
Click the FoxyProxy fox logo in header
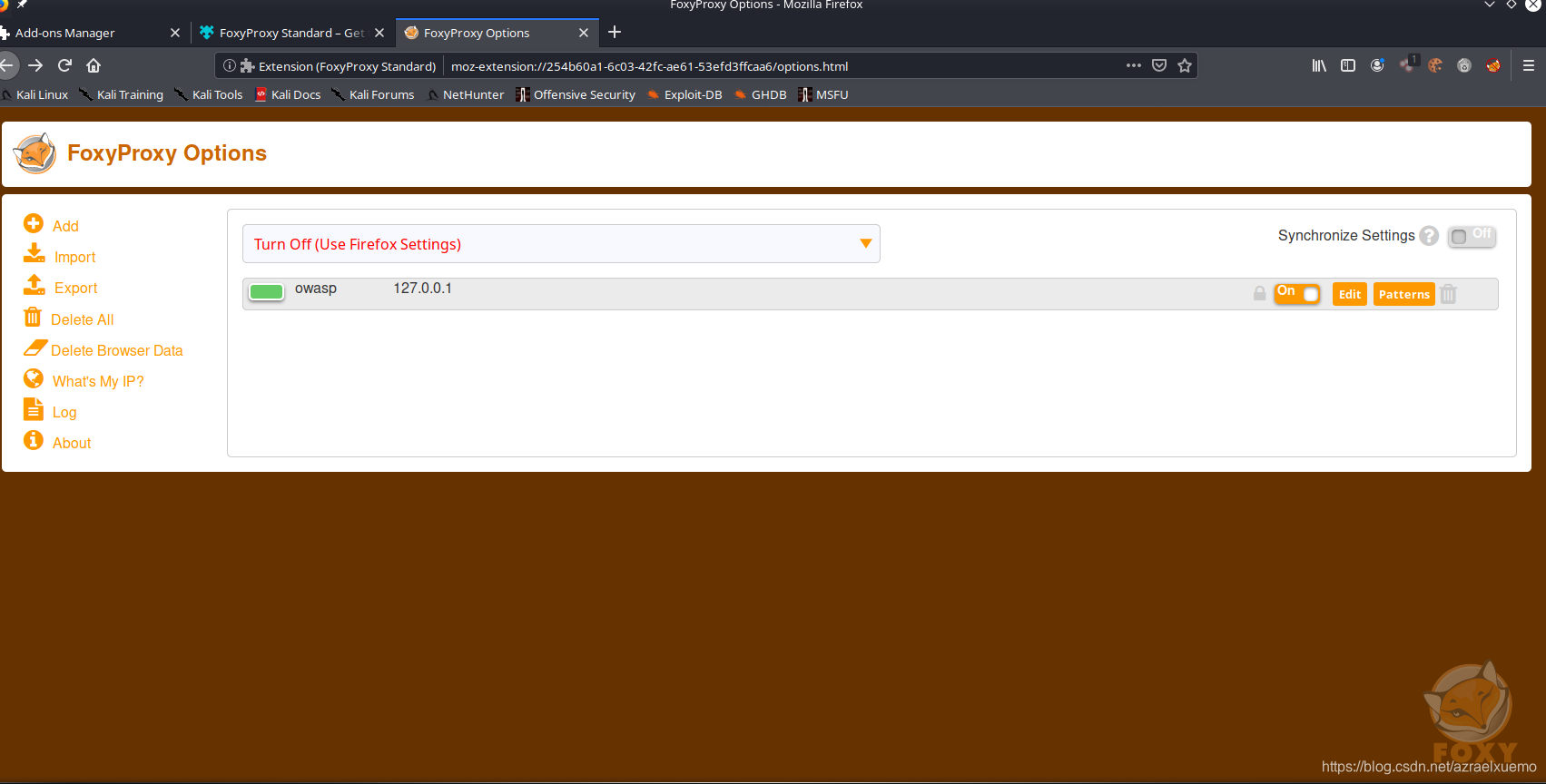(x=35, y=153)
